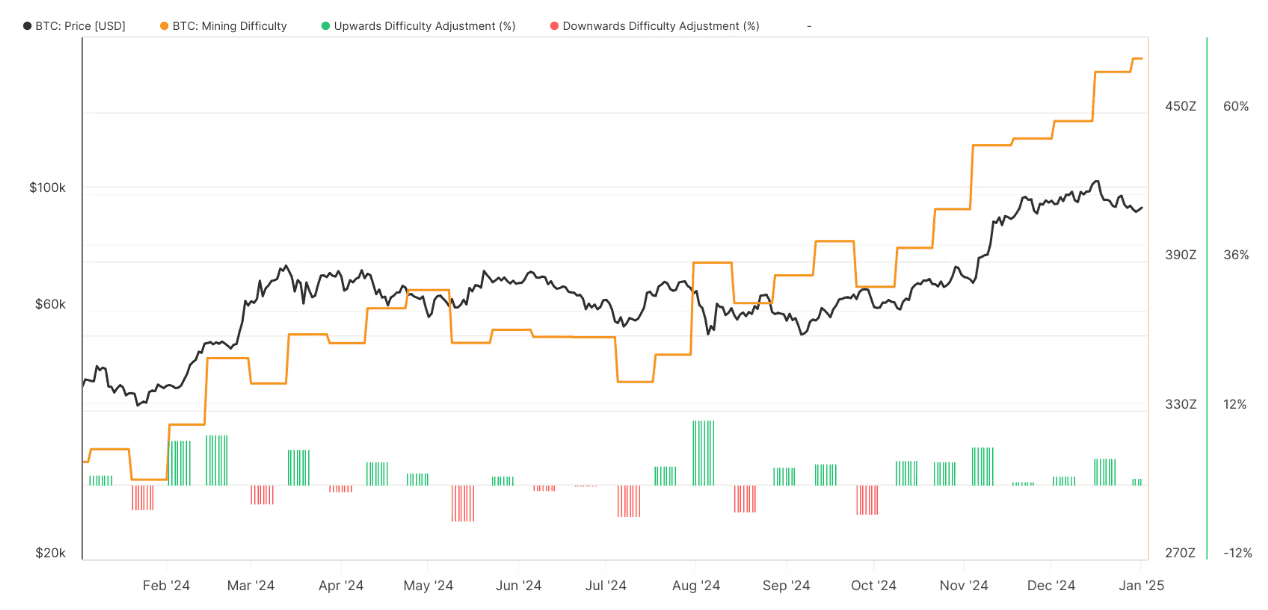
Task: Click the red Downwards Adjustment legend dot
Action: point(554,26)
